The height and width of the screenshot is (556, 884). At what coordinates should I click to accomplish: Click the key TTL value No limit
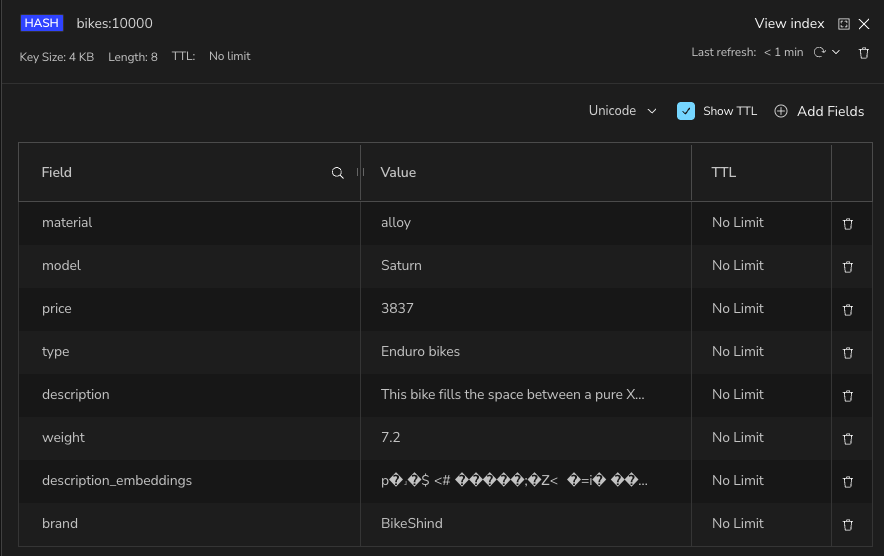[229, 56]
